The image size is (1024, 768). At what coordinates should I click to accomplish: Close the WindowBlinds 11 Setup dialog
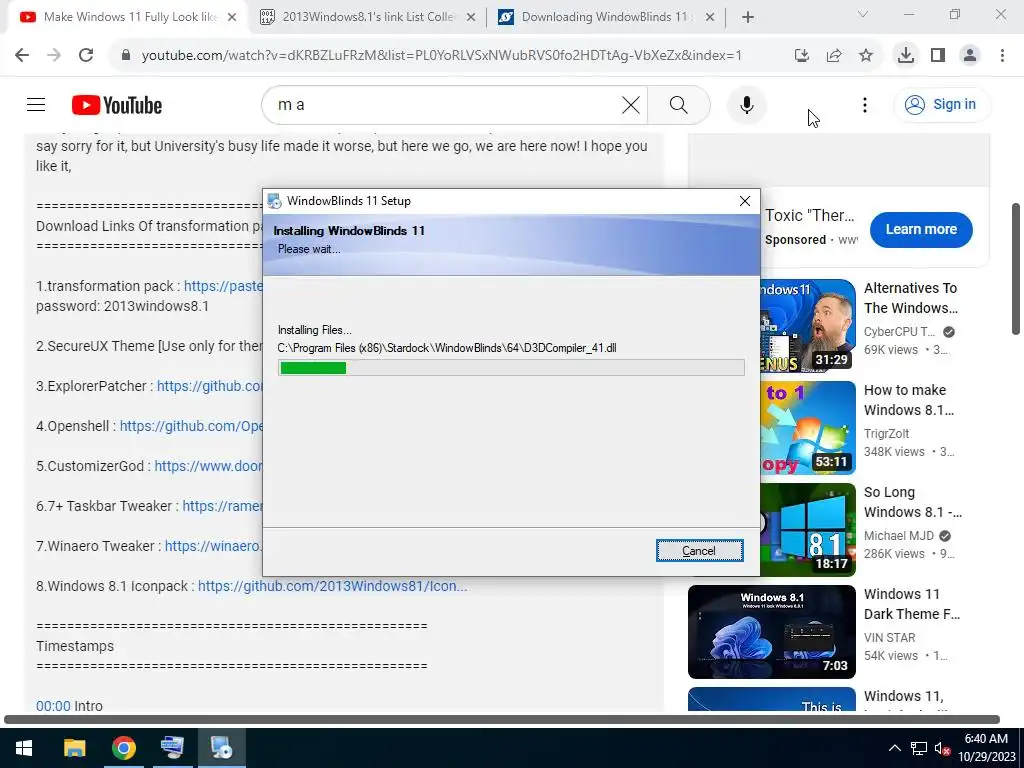click(744, 201)
